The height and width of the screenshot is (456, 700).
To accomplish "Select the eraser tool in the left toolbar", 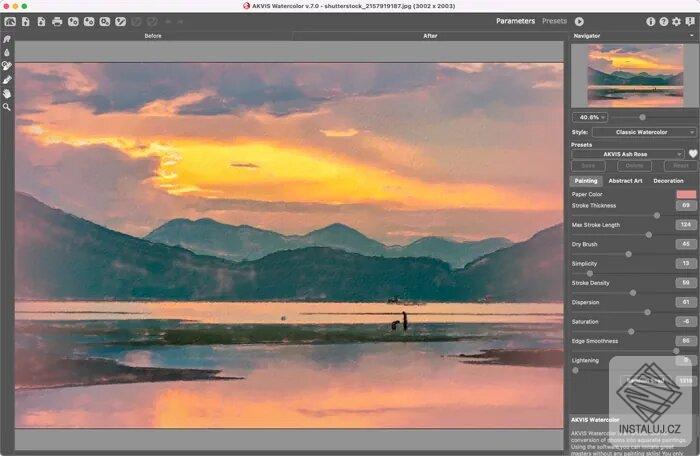I will pyautogui.click(x=7, y=80).
